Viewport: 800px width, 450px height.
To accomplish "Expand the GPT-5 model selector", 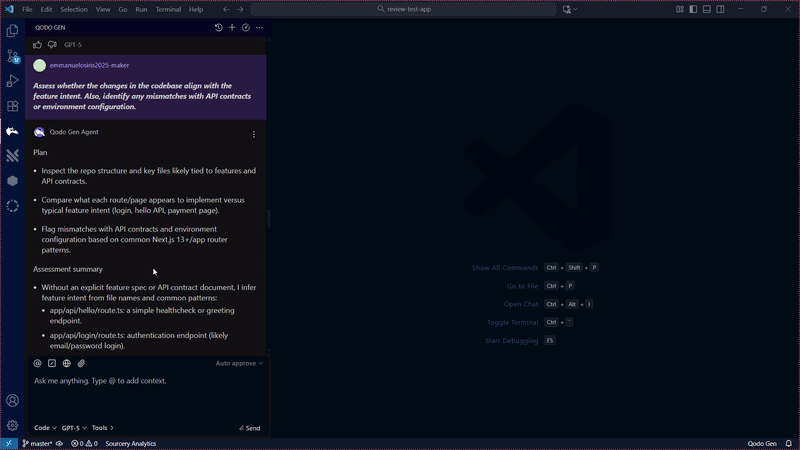I will [x=74, y=428].
